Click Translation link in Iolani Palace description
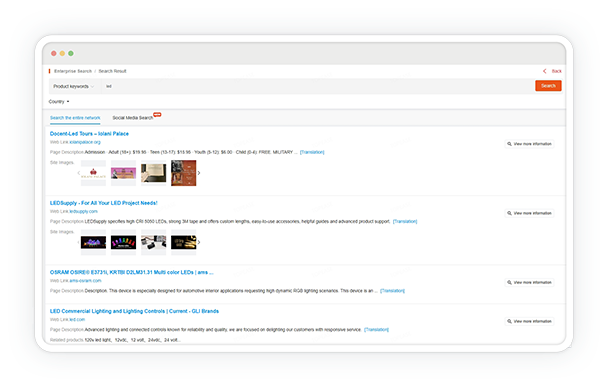The image size is (609, 388). click(x=312, y=152)
